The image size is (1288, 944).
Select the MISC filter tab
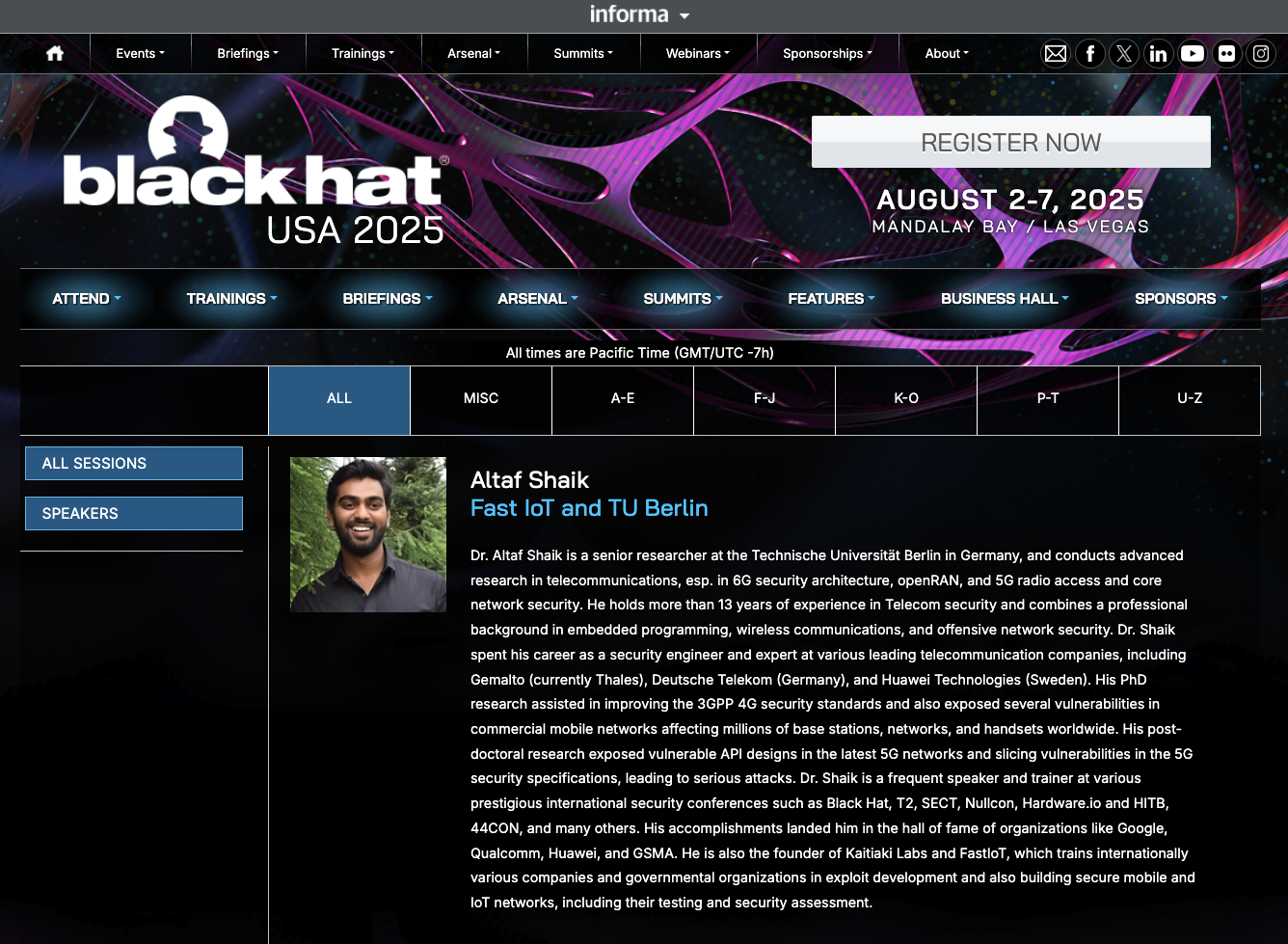click(481, 398)
